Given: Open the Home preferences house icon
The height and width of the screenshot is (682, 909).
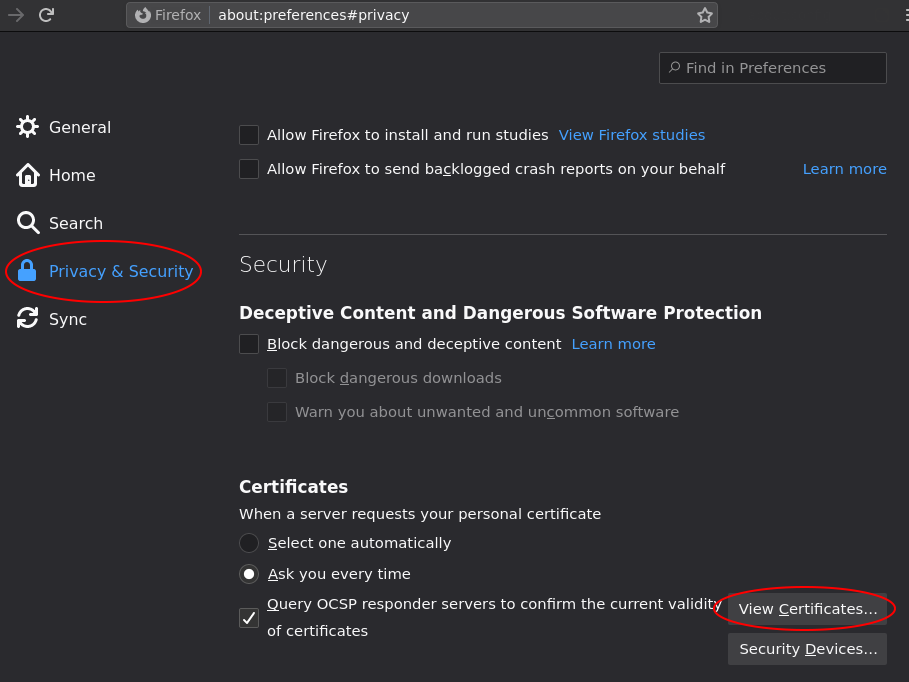Looking at the screenshot, I should pyautogui.click(x=27, y=175).
